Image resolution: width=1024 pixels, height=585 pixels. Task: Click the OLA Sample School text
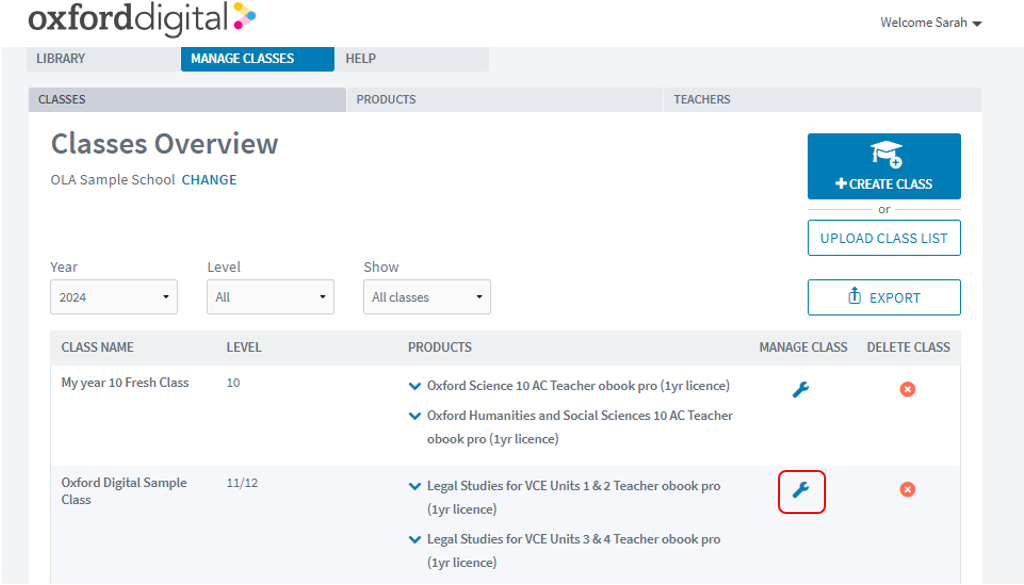pyautogui.click(x=113, y=180)
